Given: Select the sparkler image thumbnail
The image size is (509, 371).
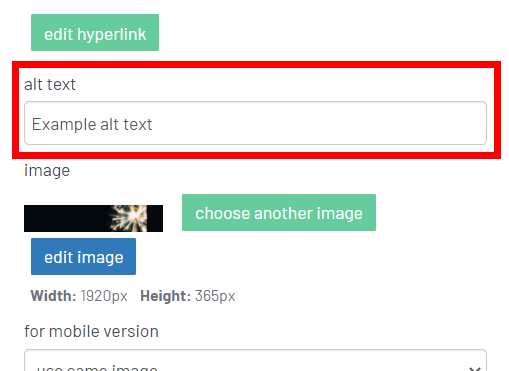Looking at the screenshot, I should coord(93,218).
